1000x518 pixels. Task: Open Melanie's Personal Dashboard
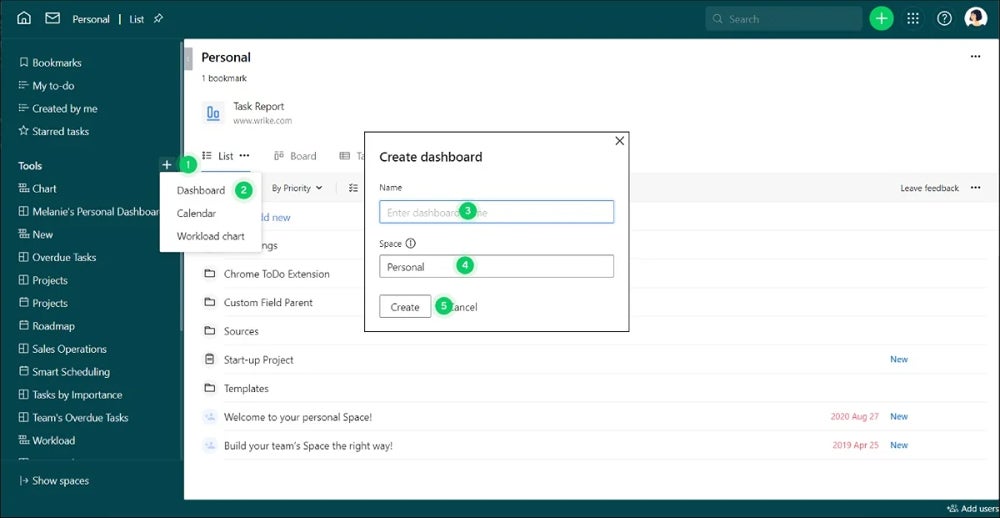(88, 212)
